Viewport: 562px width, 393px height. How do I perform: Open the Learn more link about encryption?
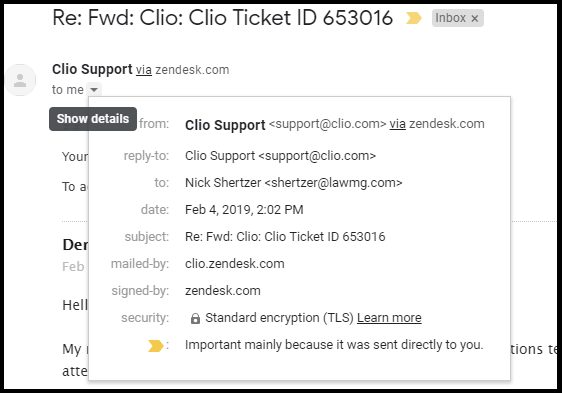(x=389, y=318)
